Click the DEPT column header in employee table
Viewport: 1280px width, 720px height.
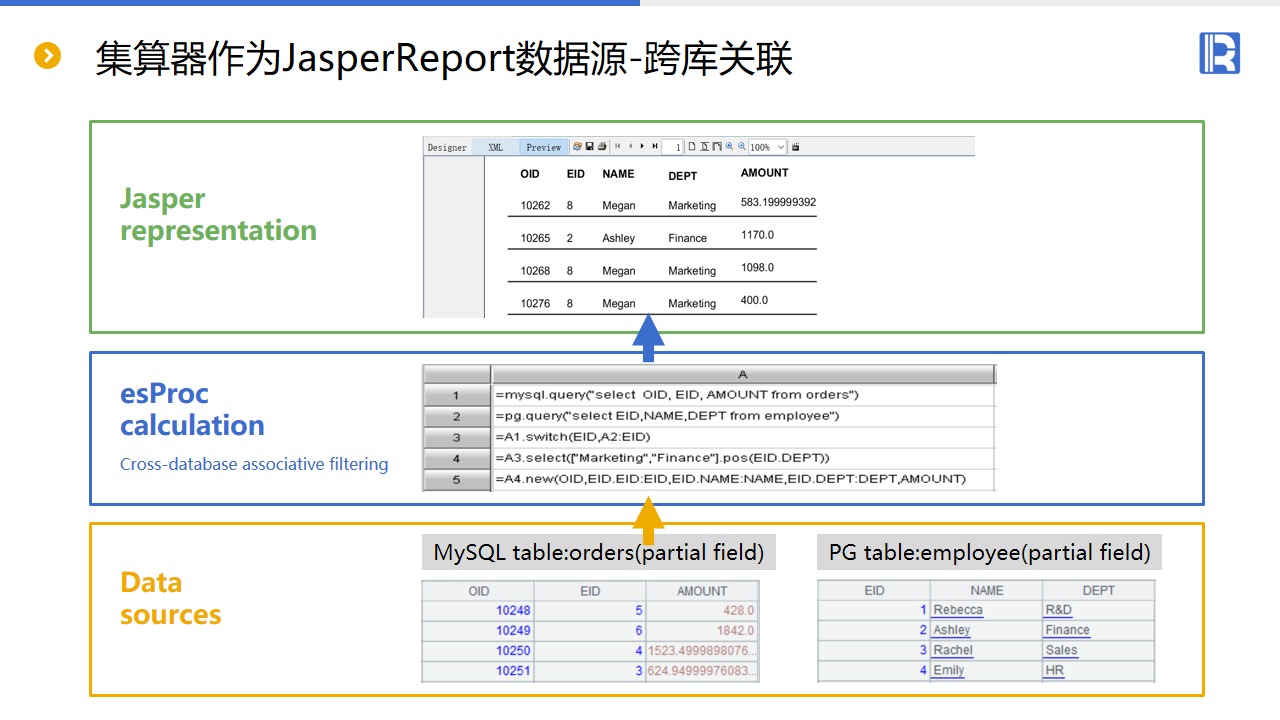(x=1098, y=591)
